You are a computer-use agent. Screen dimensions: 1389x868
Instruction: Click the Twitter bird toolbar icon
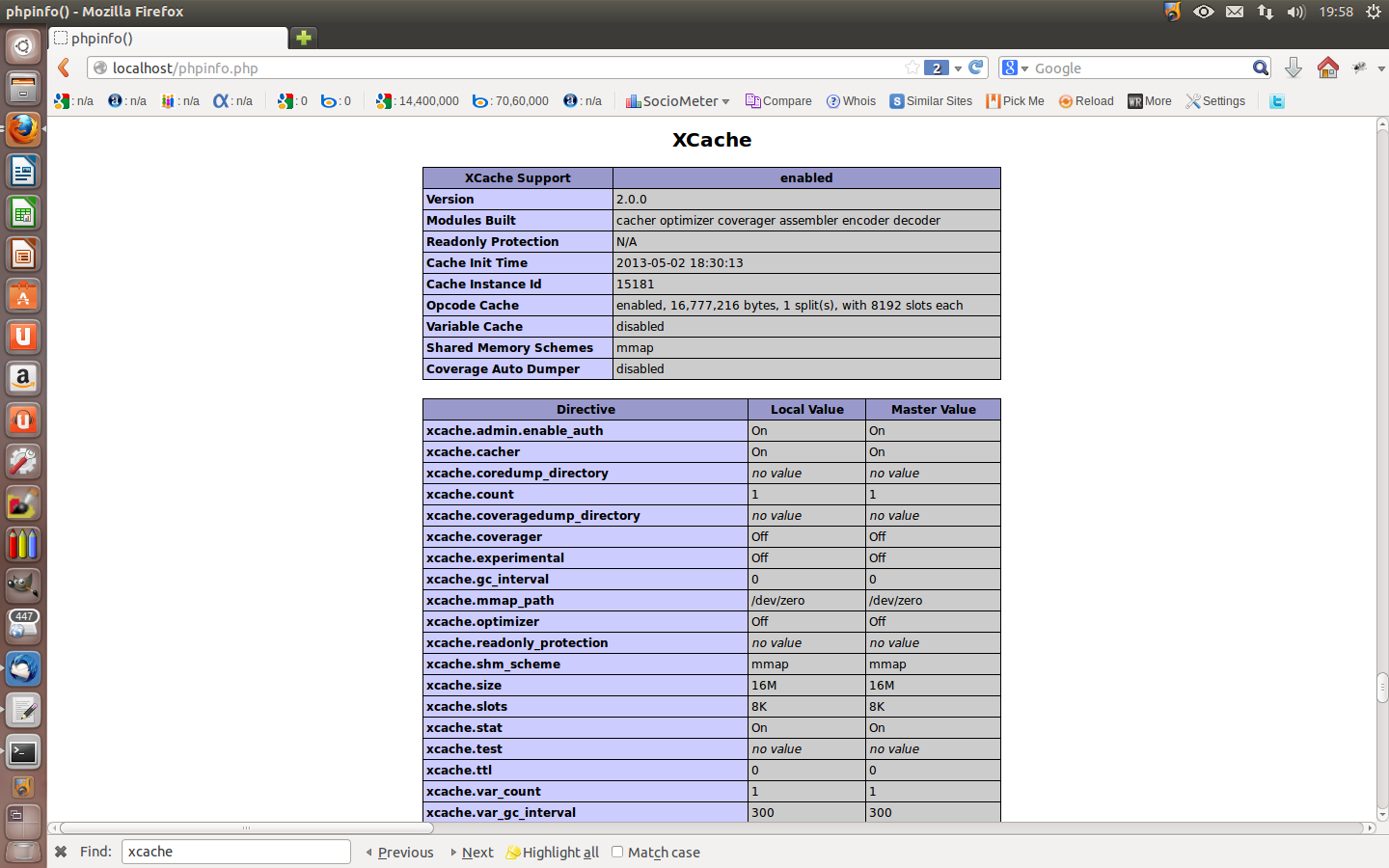pyautogui.click(x=1277, y=101)
